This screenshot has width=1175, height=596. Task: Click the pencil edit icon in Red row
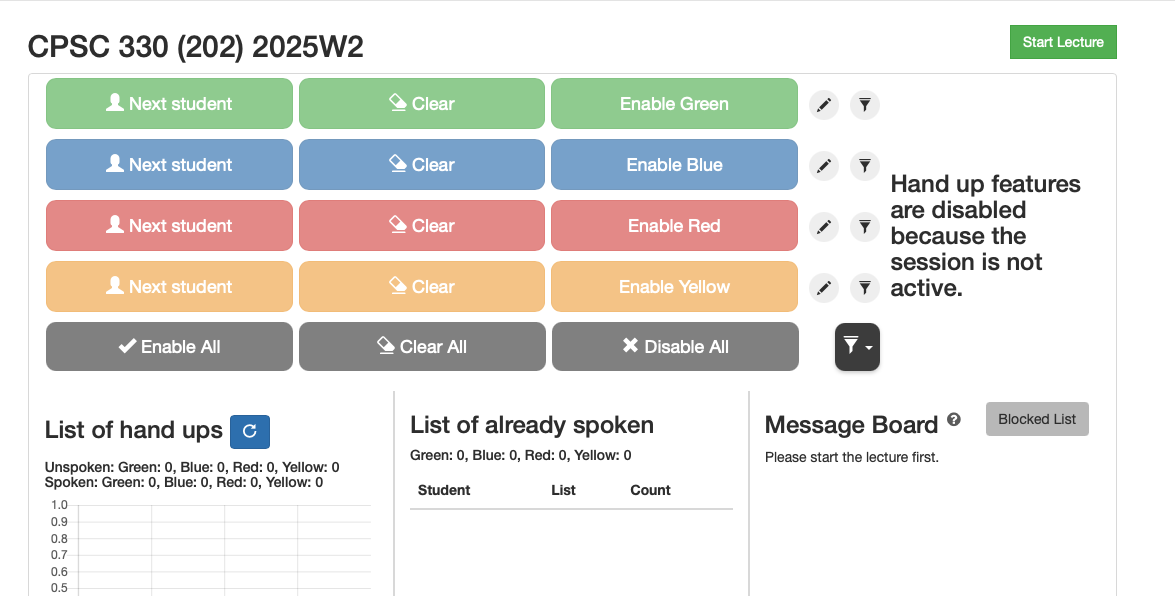point(823,227)
